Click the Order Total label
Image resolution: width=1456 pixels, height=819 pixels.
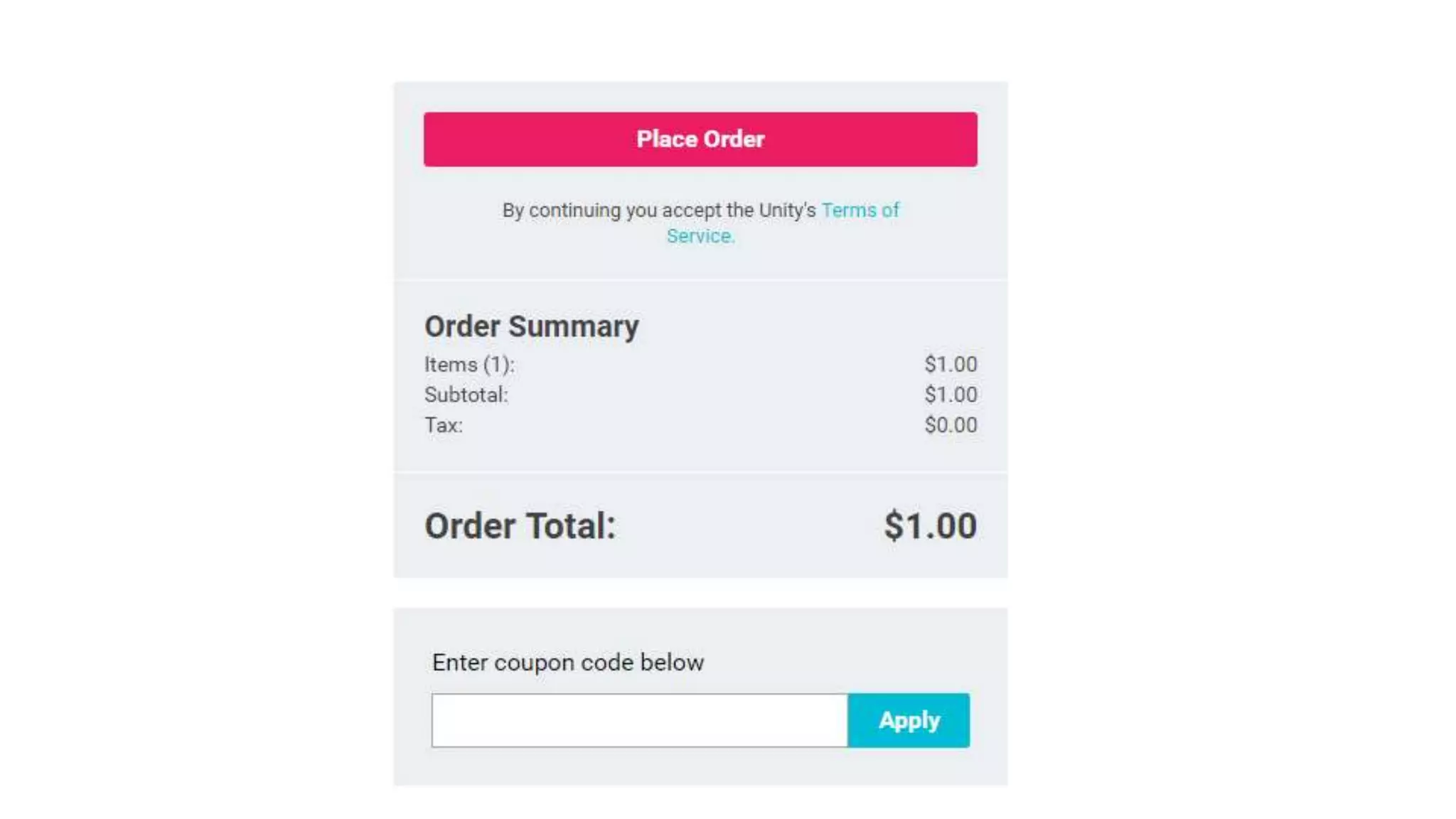coord(520,526)
